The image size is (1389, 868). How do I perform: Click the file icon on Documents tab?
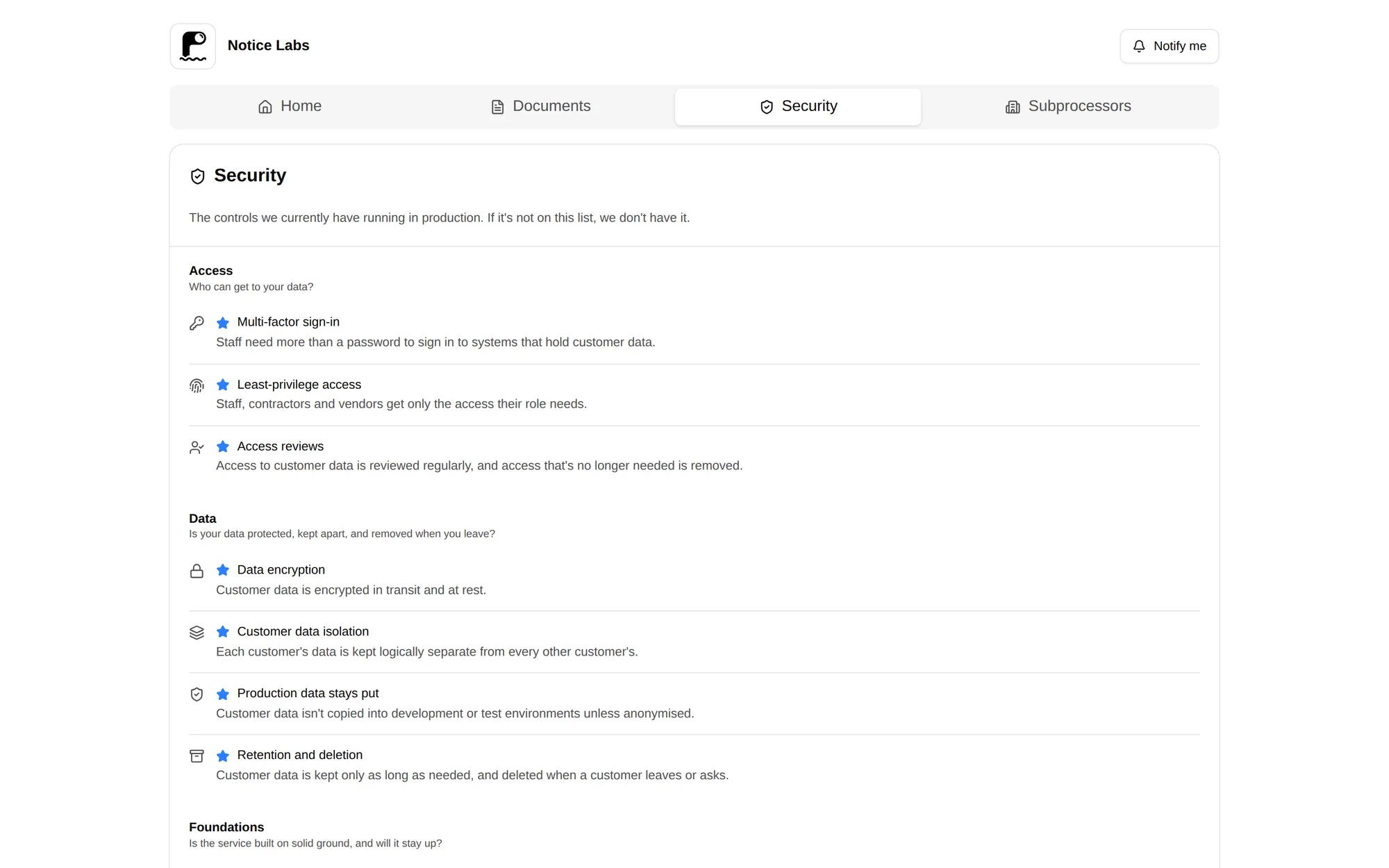497,106
